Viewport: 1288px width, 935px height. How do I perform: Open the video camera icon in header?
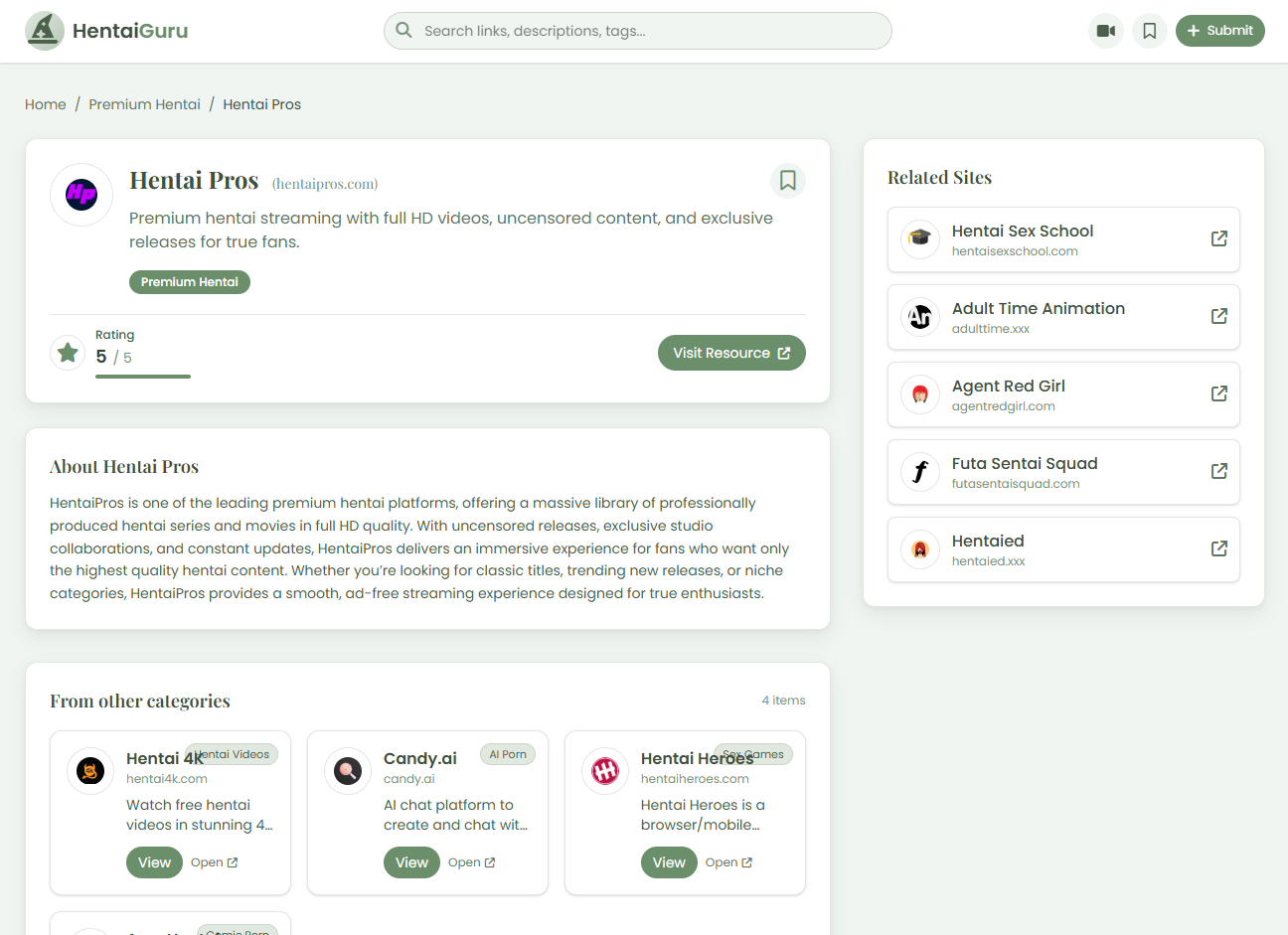tap(1106, 31)
